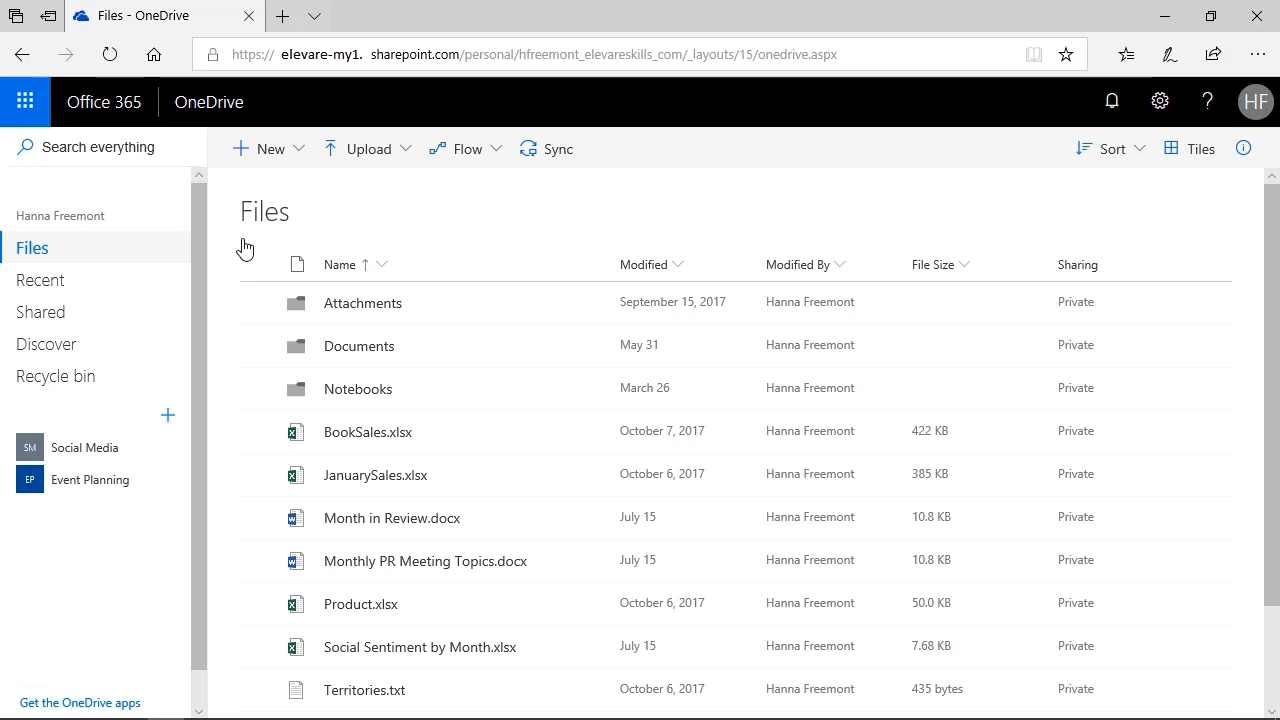Go to Recent in the sidebar
The width and height of the screenshot is (1280, 720).
pyautogui.click(x=40, y=280)
